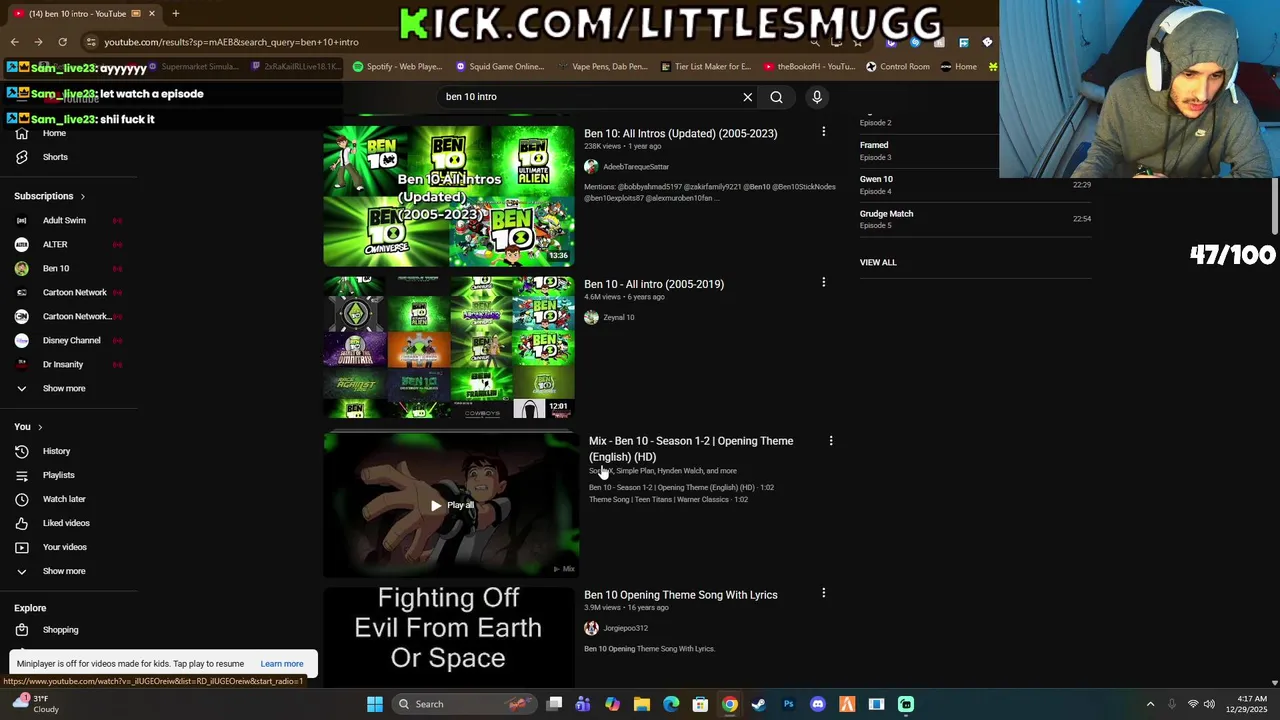Open options for Opening Theme Song With Lyrics
1280x720 pixels.
point(823,593)
